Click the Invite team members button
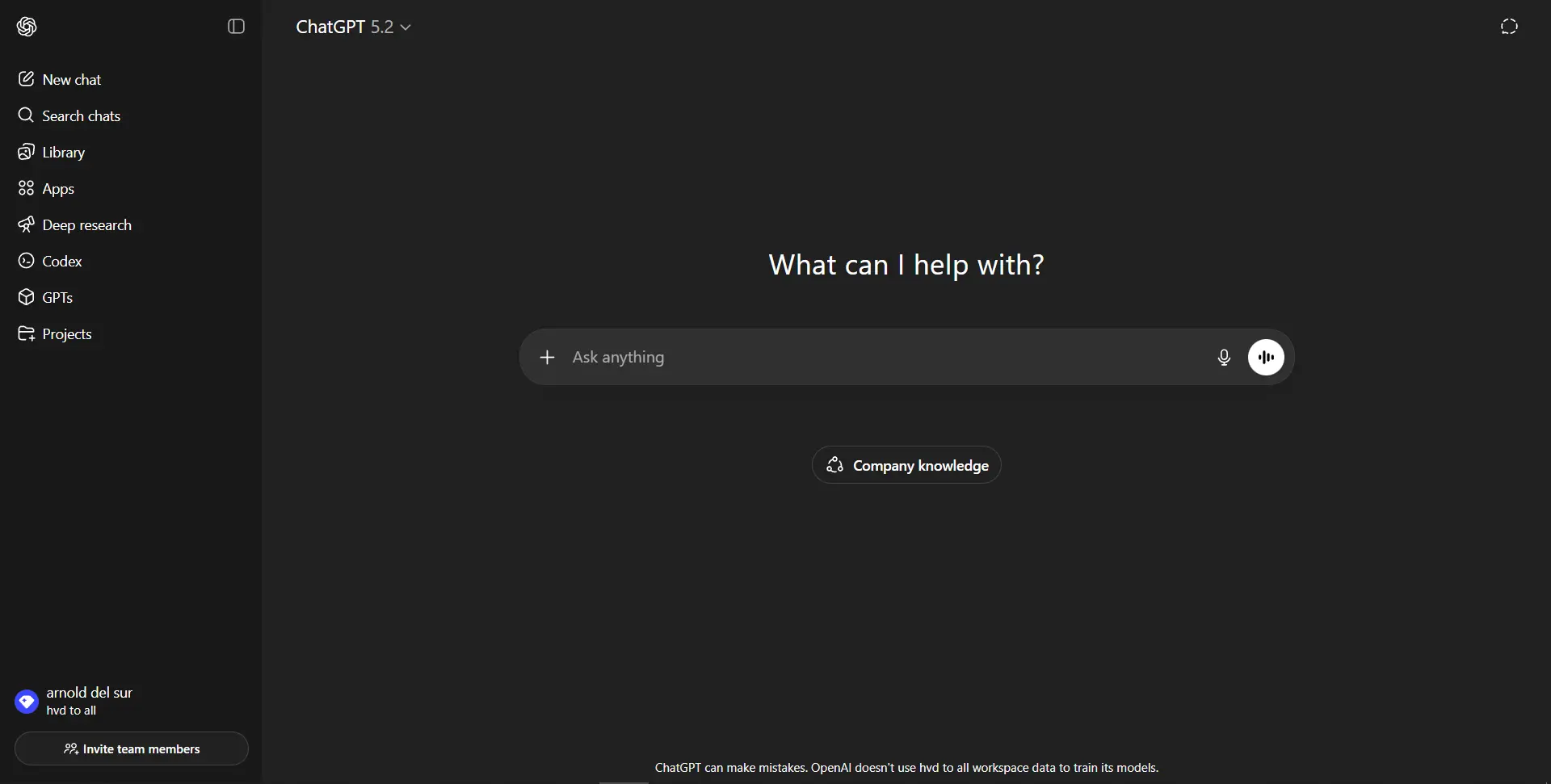Image resolution: width=1551 pixels, height=784 pixels. point(132,748)
